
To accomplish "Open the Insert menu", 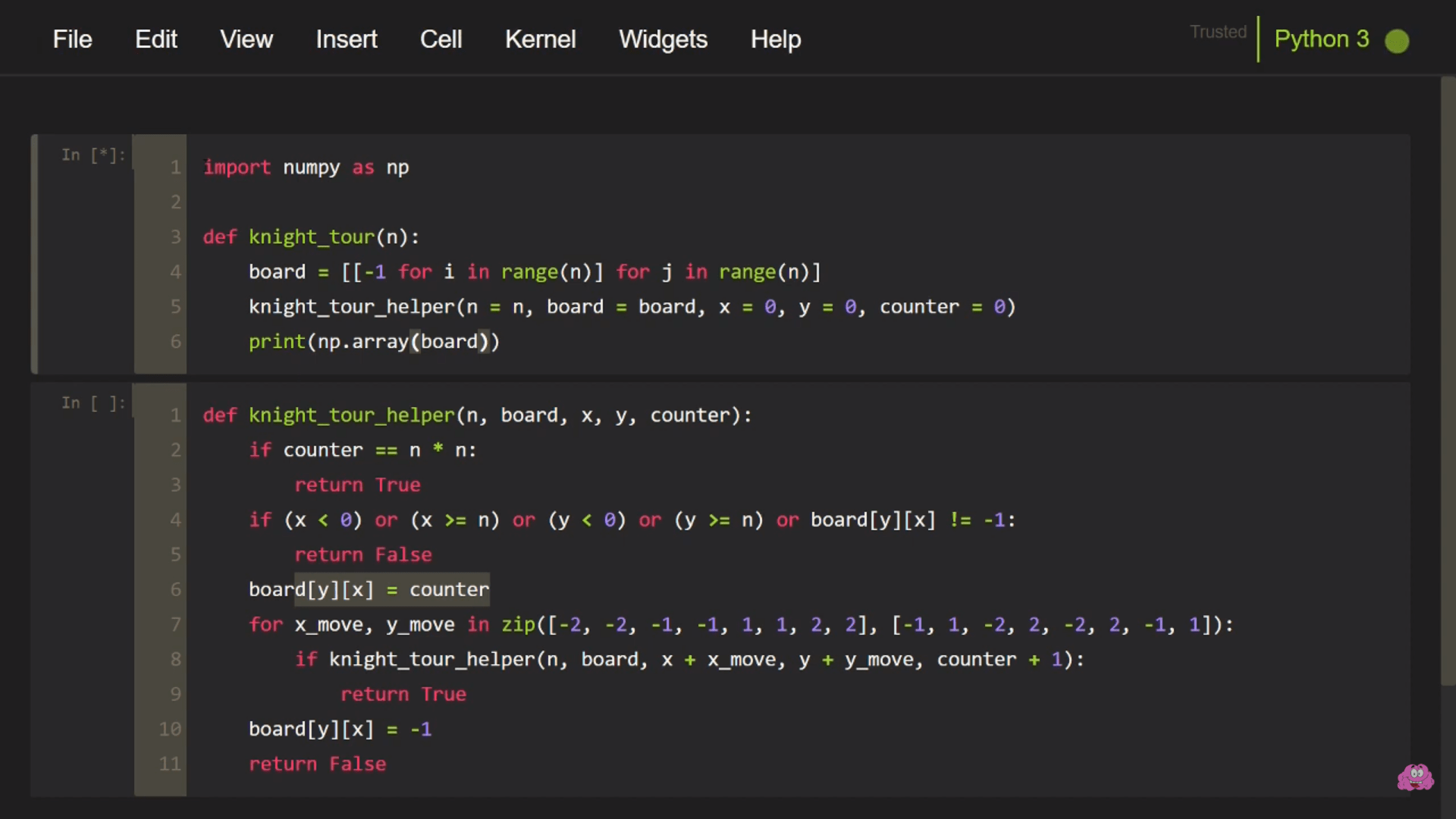I will point(346,39).
